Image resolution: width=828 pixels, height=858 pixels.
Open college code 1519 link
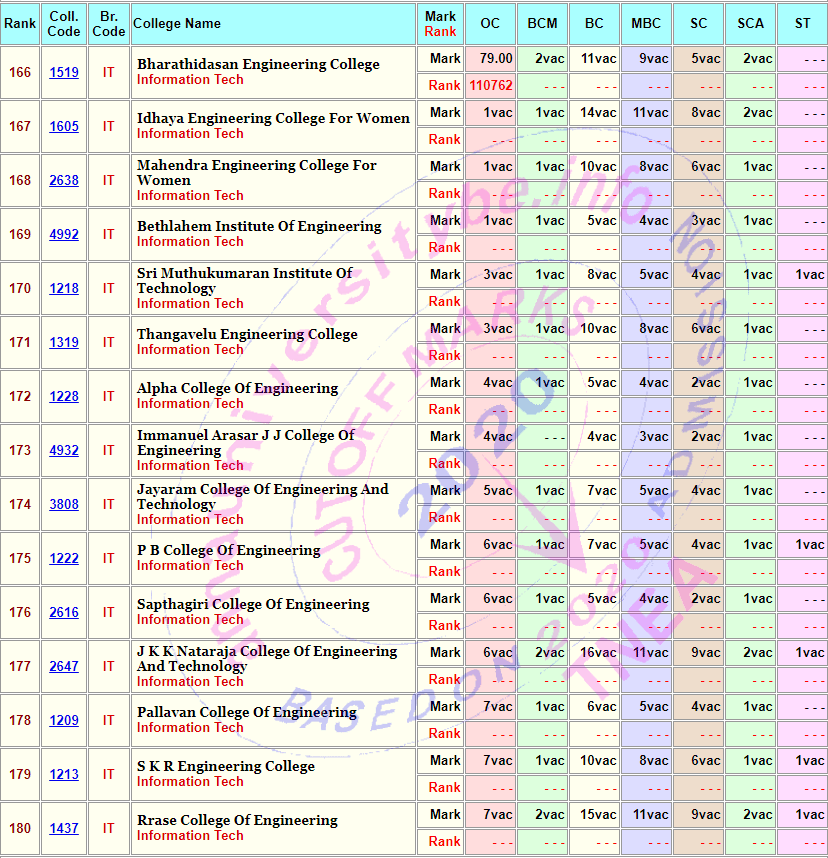(64, 72)
